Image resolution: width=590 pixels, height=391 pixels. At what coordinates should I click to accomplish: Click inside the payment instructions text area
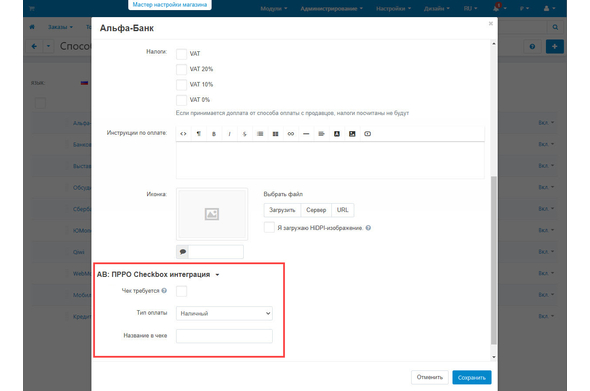pyautogui.click(x=330, y=160)
